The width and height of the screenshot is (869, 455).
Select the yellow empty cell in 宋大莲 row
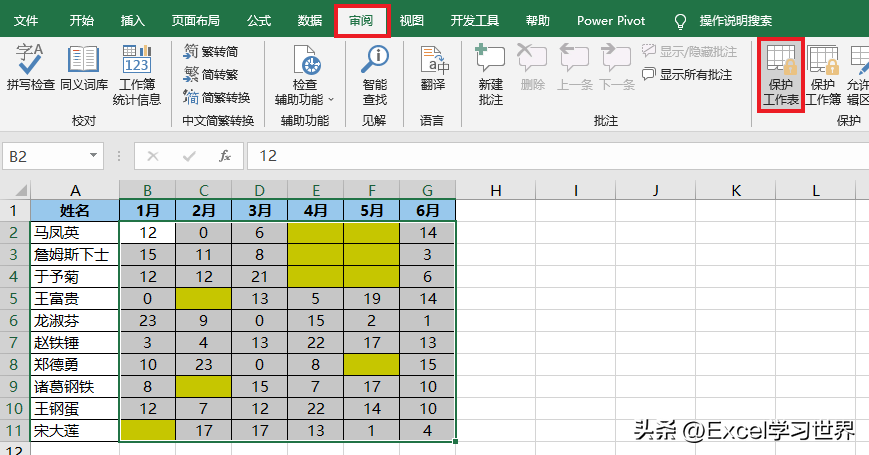click(x=147, y=431)
